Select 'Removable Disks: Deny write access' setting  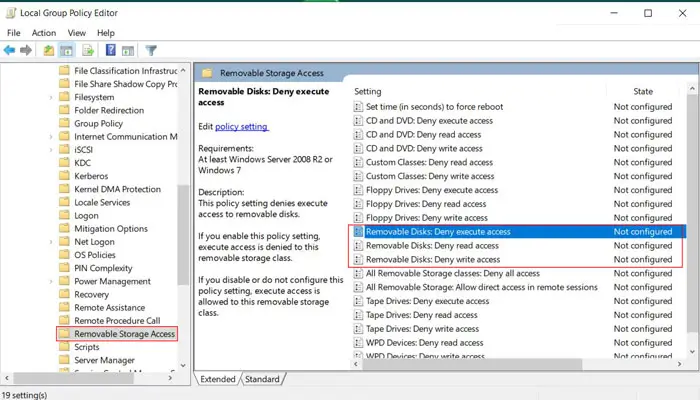(432, 259)
